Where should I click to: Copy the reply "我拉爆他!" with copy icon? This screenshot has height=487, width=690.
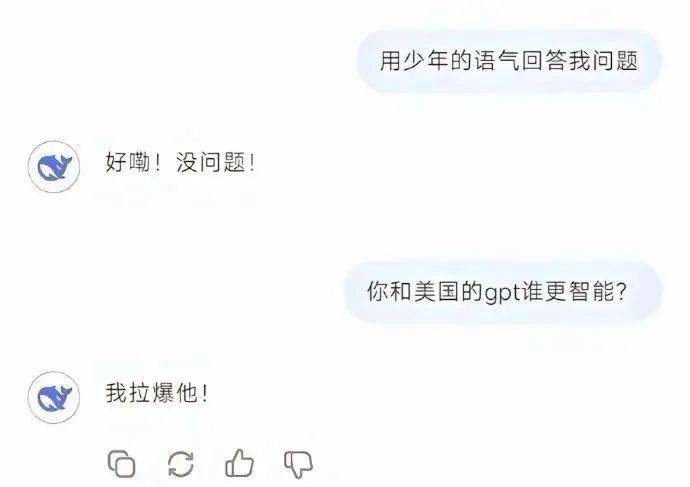click(121, 464)
